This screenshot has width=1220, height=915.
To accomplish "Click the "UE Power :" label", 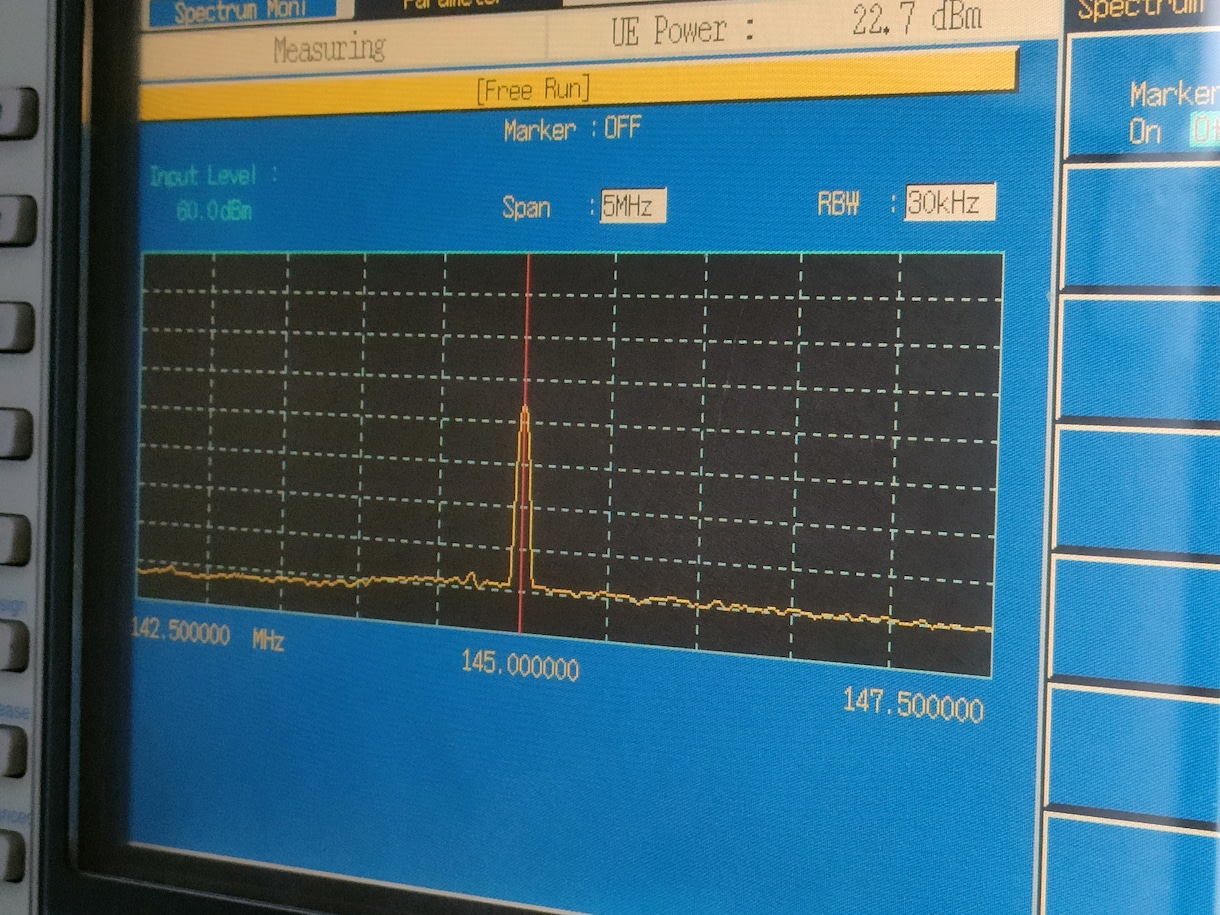I will 682,32.
